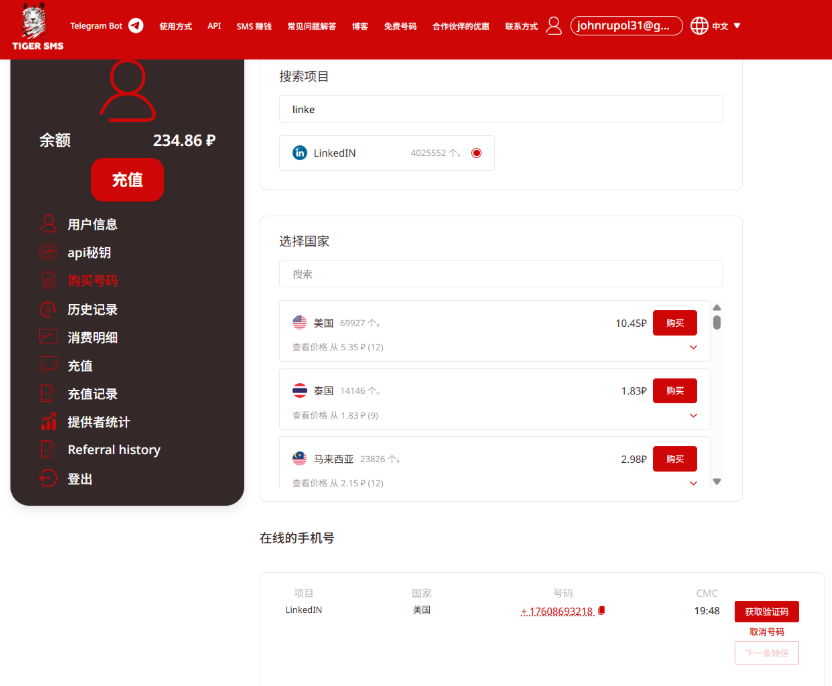Open 博客 menu item
The width and height of the screenshot is (832, 686).
click(x=360, y=26)
